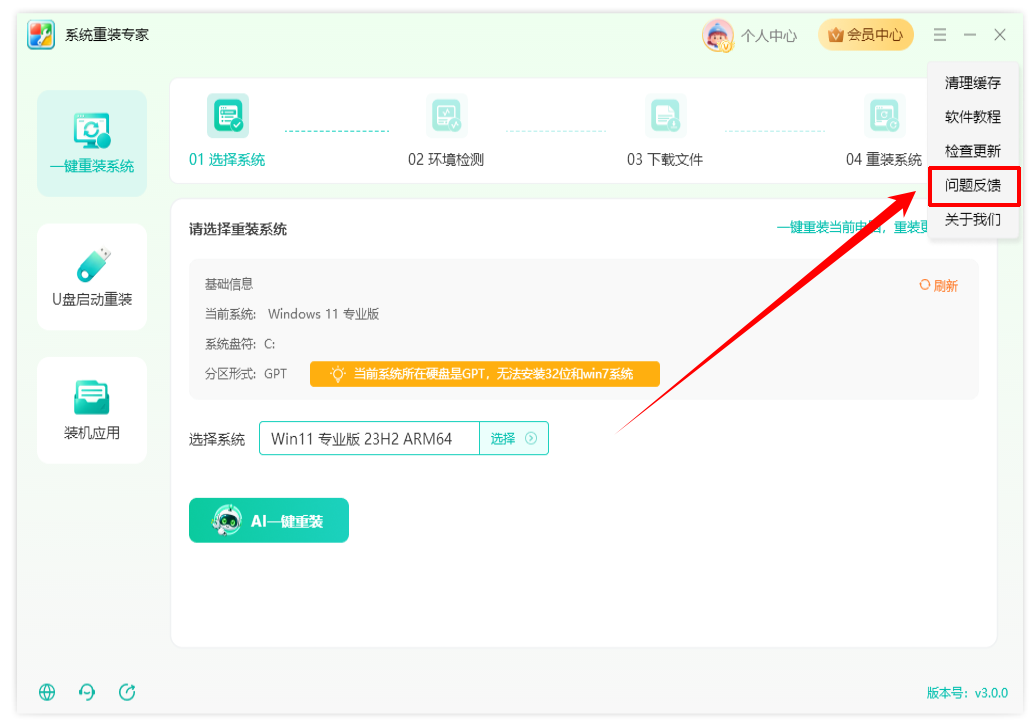Screen dimensions: 1032x724
Task: Select 清理缓存 from the menu
Action: [x=973, y=83]
